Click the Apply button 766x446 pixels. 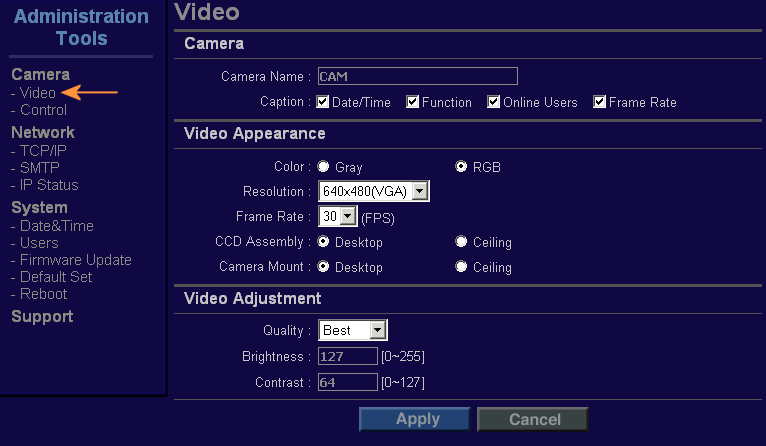[x=415, y=419]
